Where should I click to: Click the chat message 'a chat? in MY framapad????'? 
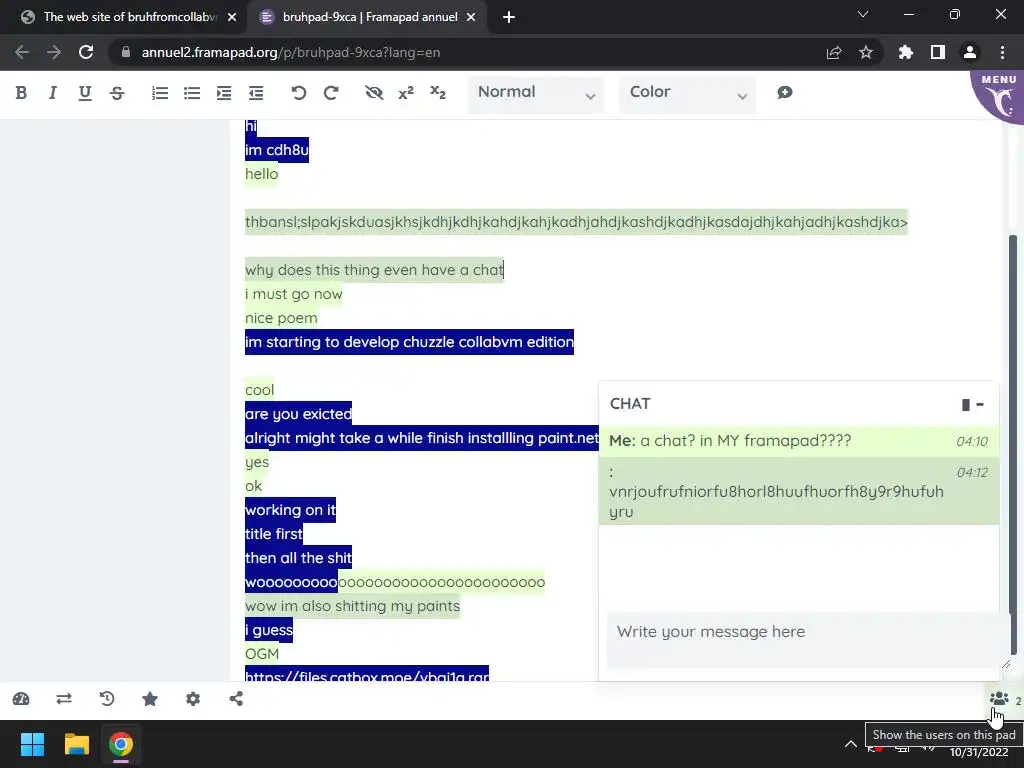click(745, 441)
